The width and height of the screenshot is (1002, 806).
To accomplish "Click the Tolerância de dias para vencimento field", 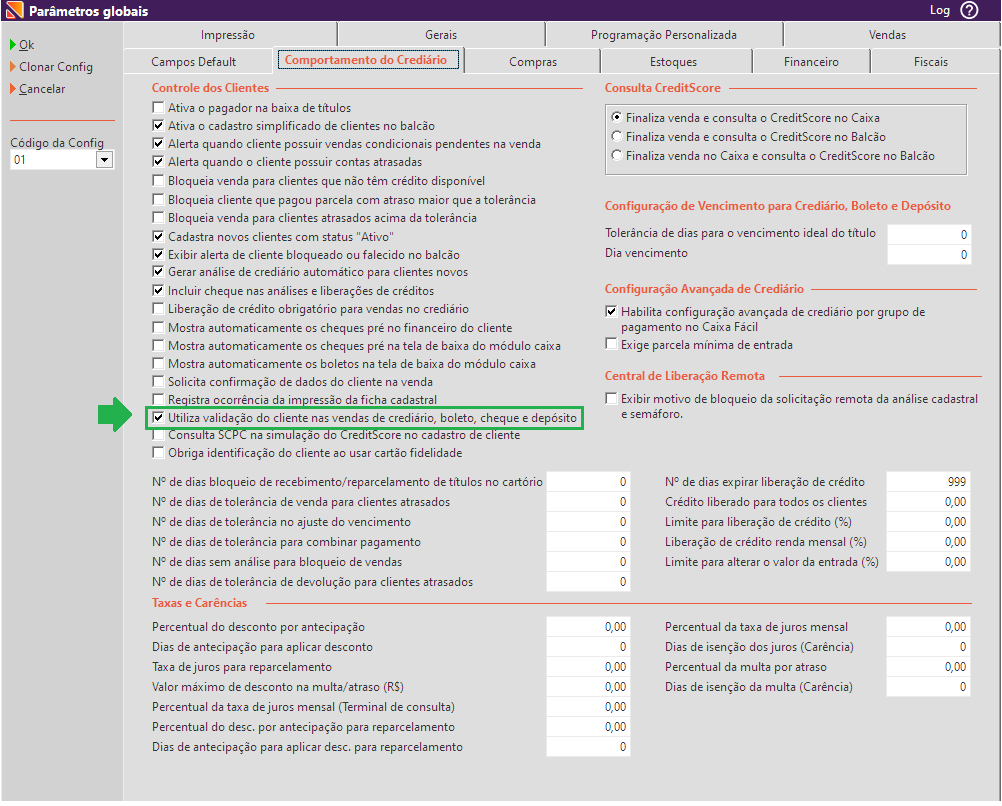I will click(x=929, y=234).
